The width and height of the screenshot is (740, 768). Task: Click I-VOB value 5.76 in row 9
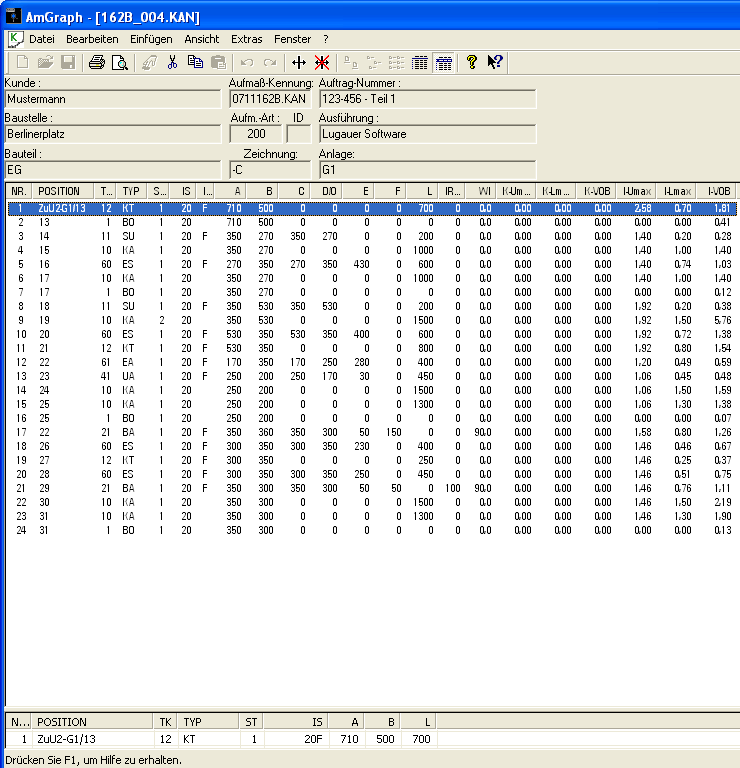pos(723,320)
